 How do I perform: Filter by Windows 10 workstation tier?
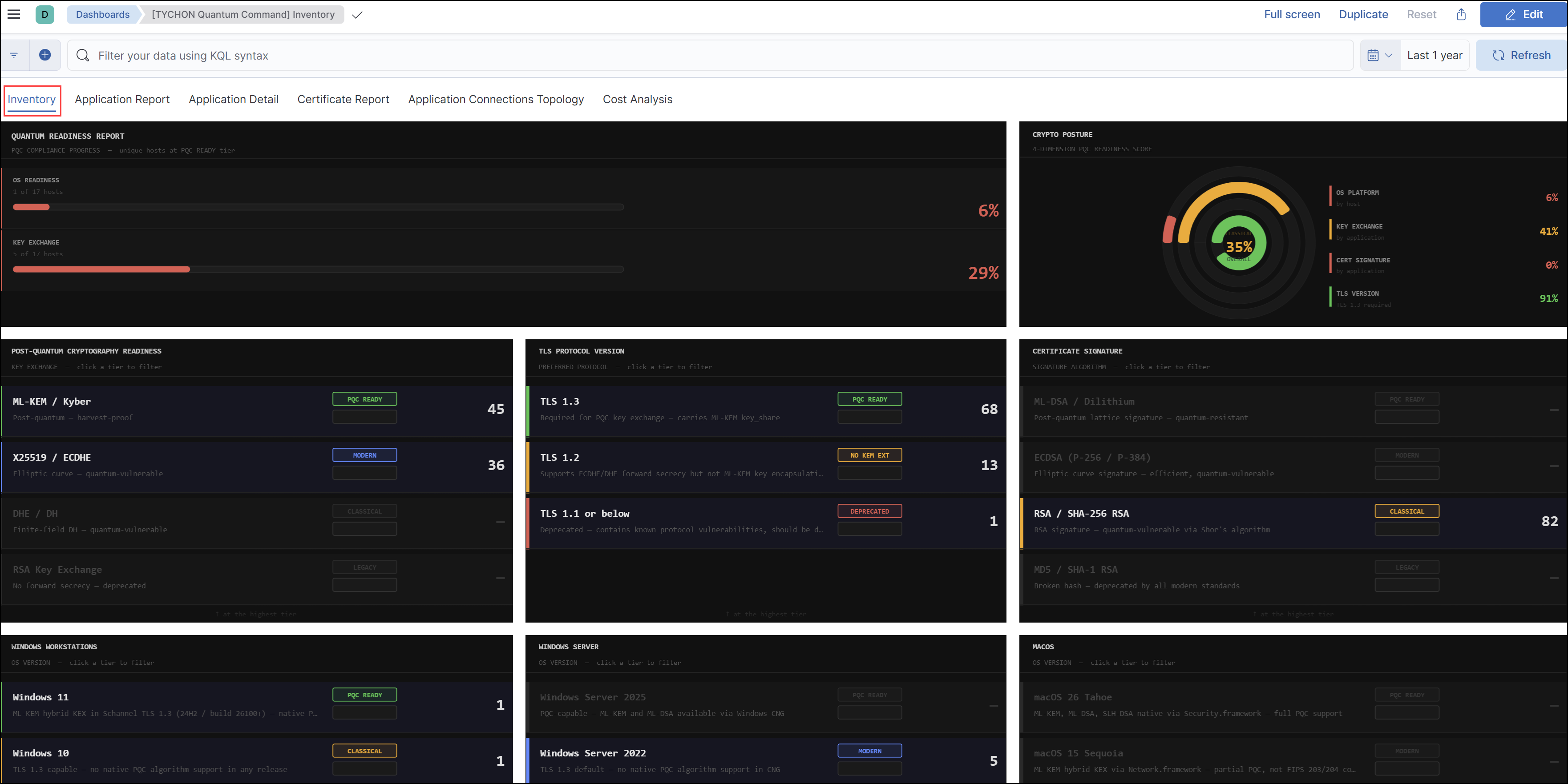pyautogui.click(x=257, y=760)
